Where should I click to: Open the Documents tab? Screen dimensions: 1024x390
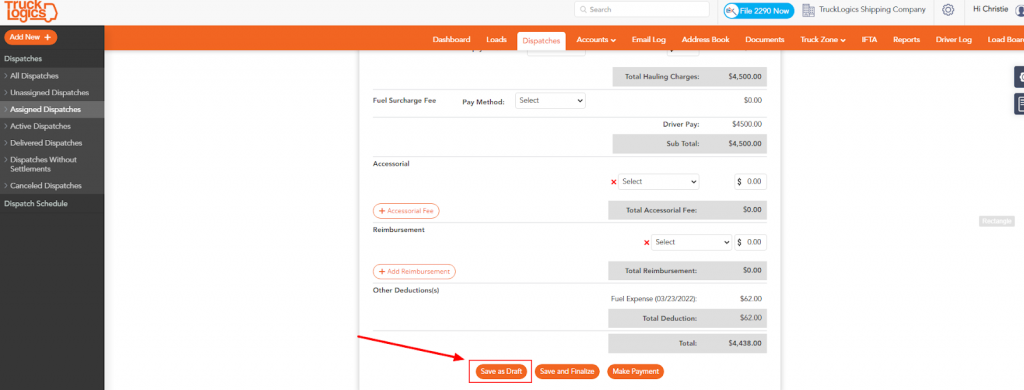(x=765, y=40)
